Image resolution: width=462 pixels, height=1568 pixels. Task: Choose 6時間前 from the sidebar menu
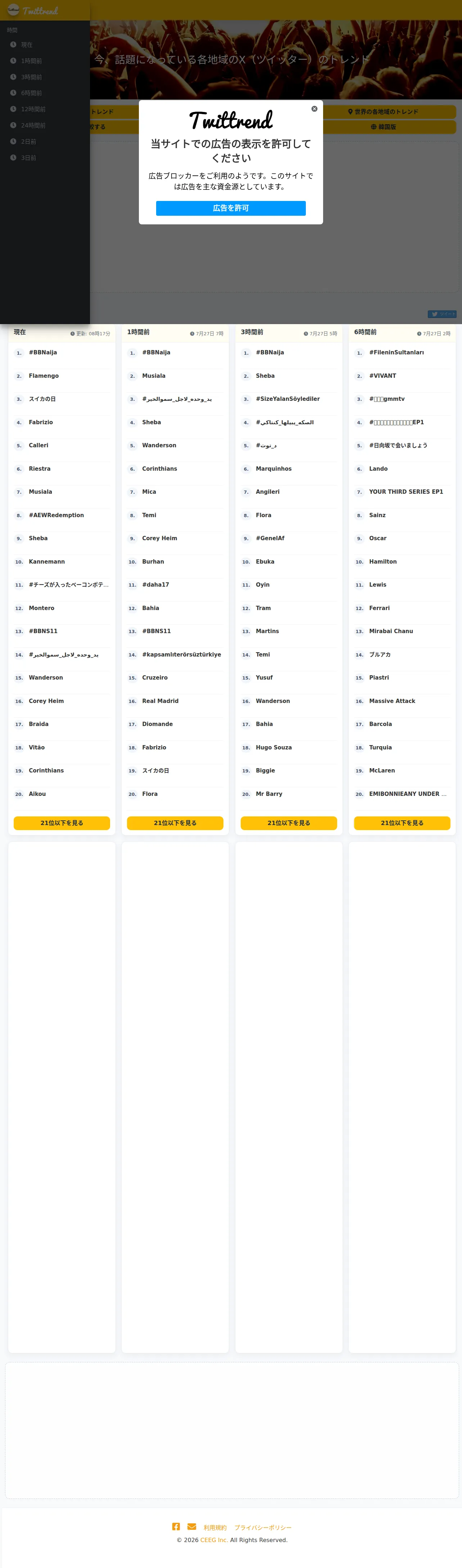click(32, 93)
